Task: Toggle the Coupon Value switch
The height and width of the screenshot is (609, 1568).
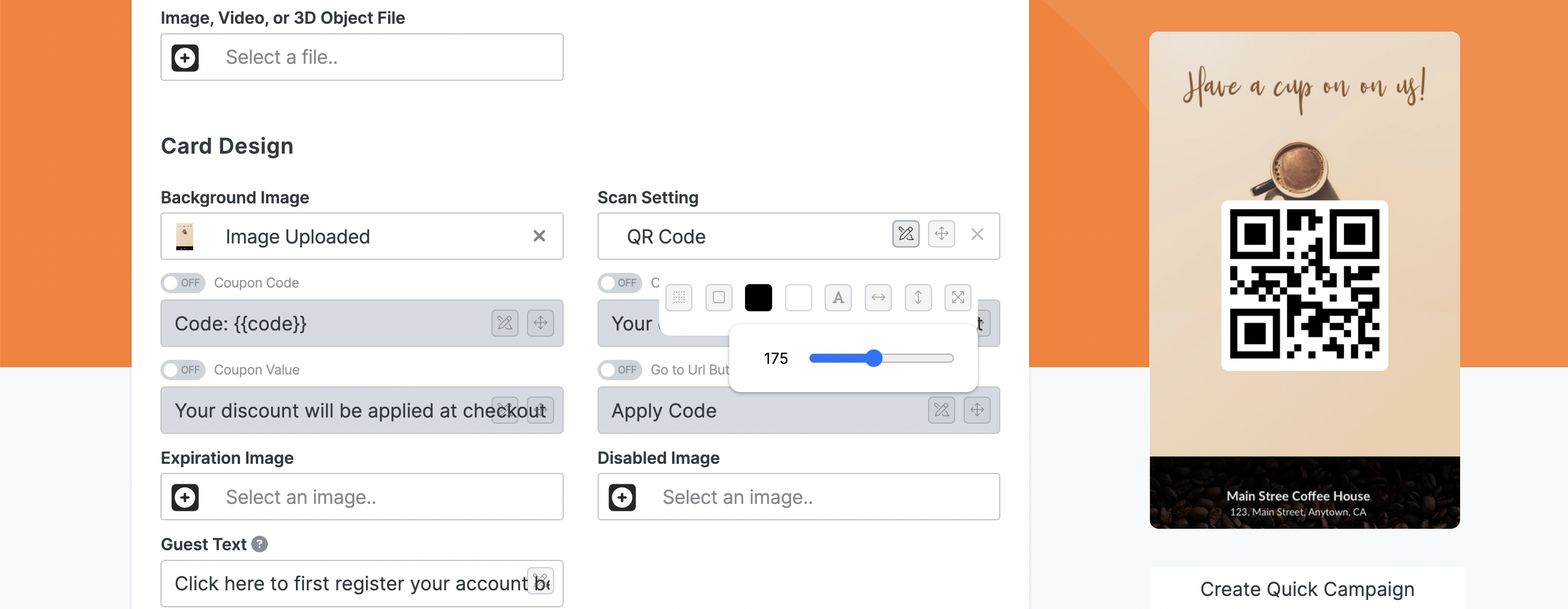Action: (182, 369)
